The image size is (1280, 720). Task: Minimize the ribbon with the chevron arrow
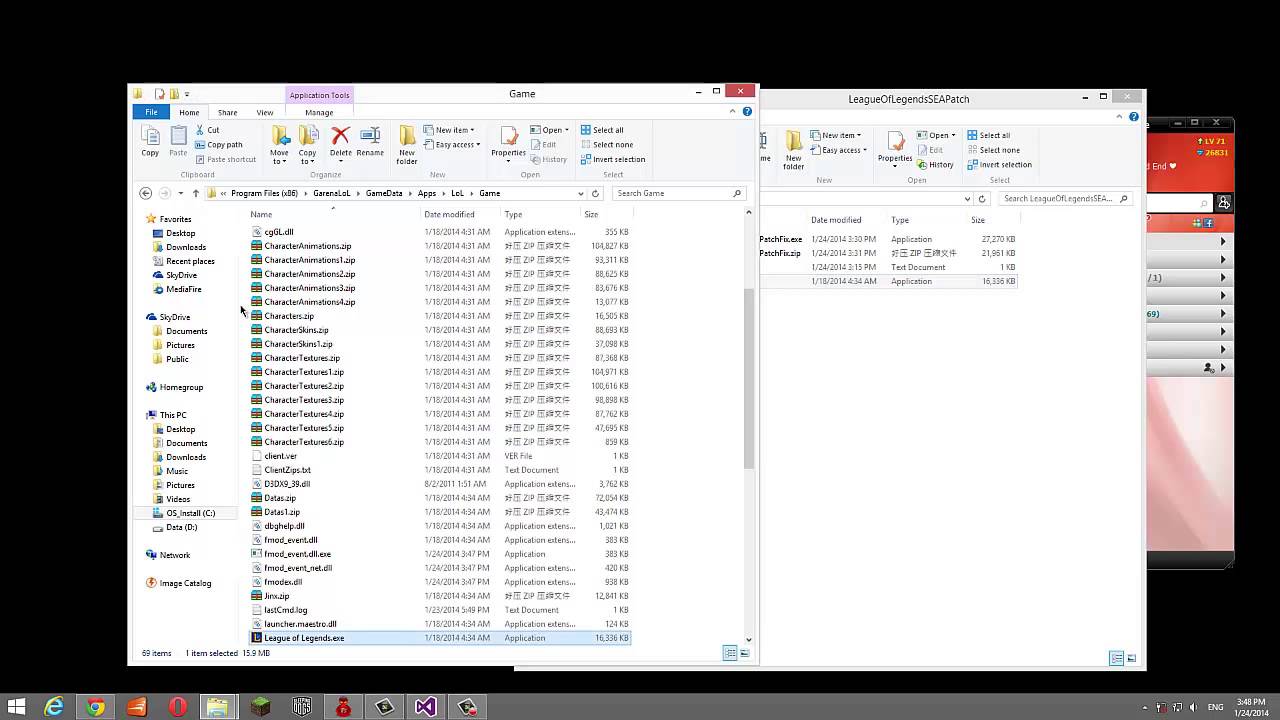click(734, 112)
